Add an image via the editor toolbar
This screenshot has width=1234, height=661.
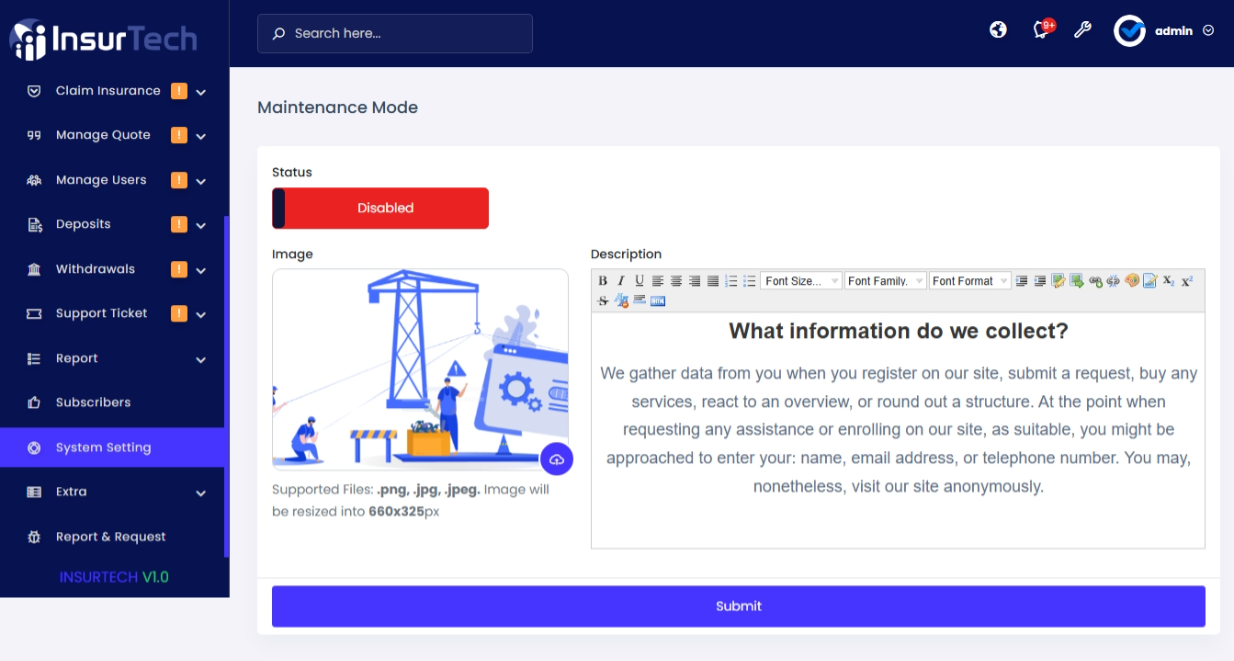point(1058,281)
